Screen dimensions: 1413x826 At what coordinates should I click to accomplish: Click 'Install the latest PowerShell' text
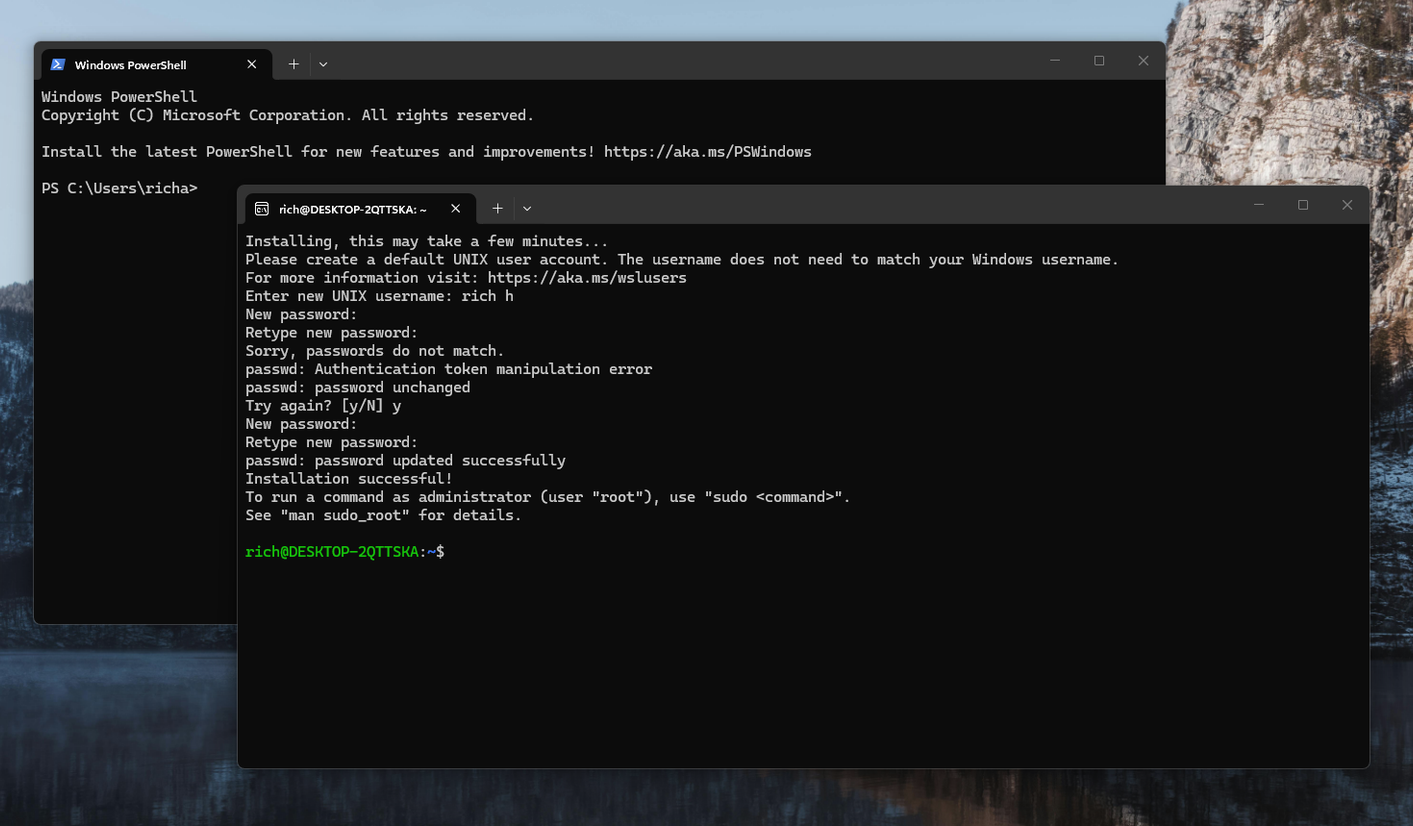pos(167,152)
